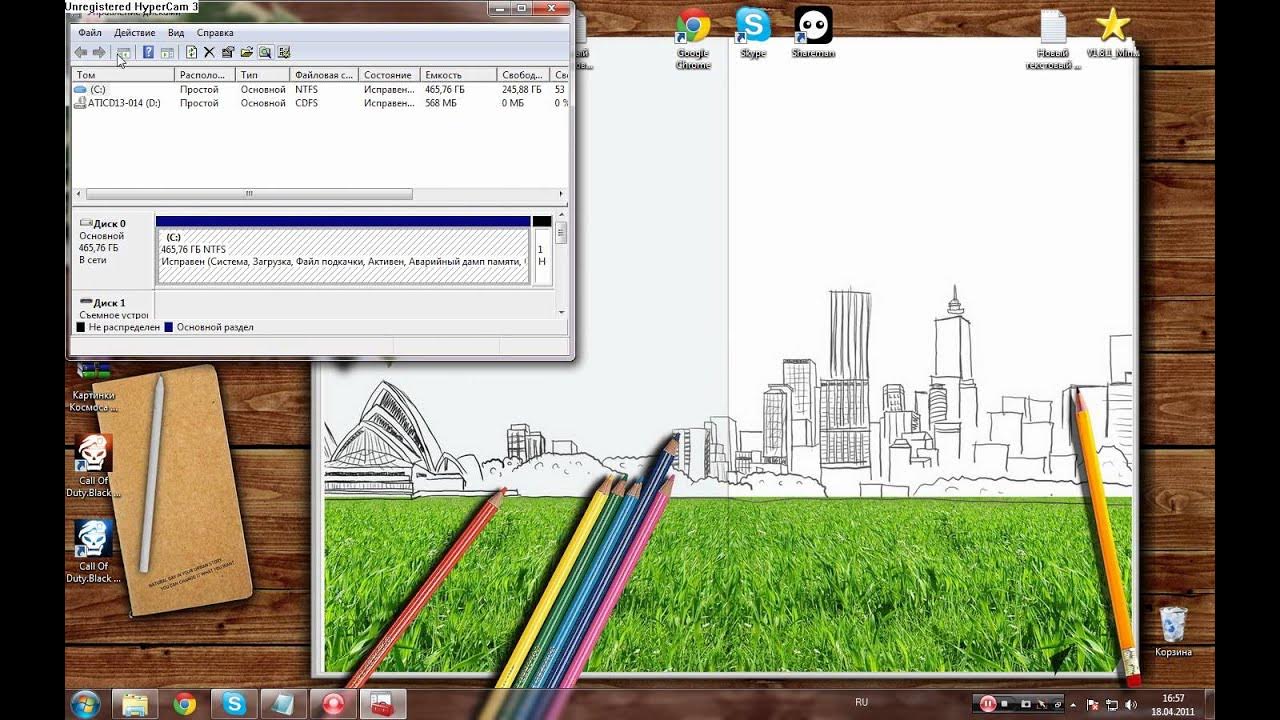1280x720 pixels.
Task: Pause recording with the red HyperCam pause button
Action: [987, 704]
